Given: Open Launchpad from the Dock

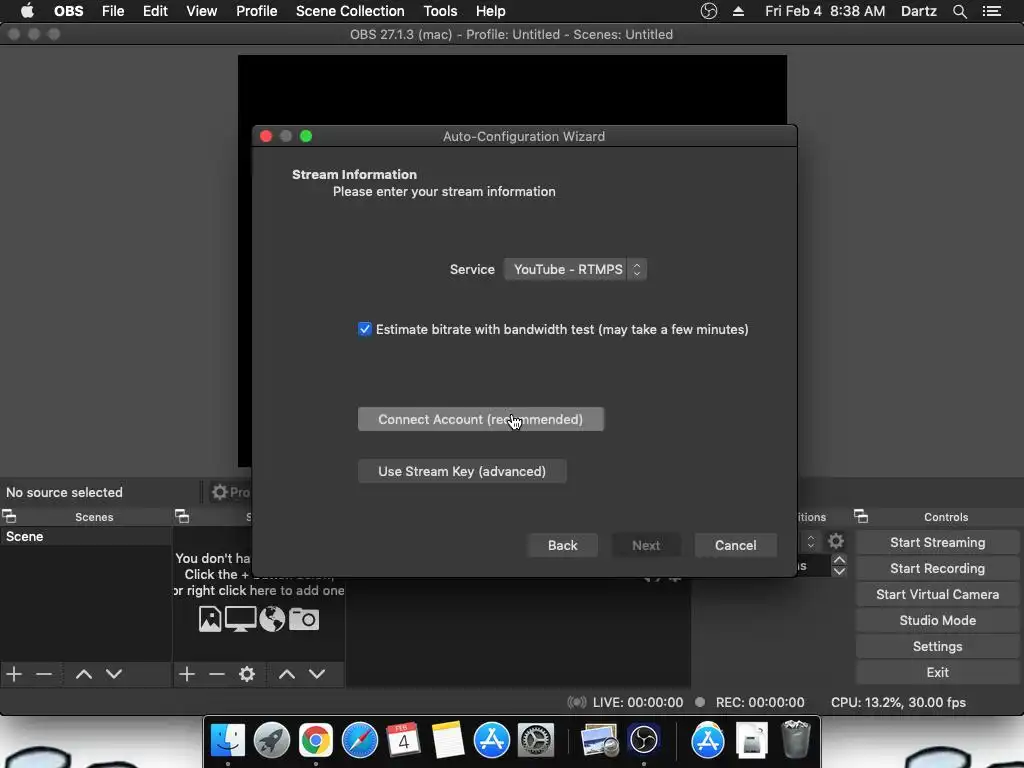Looking at the screenshot, I should pos(272,741).
